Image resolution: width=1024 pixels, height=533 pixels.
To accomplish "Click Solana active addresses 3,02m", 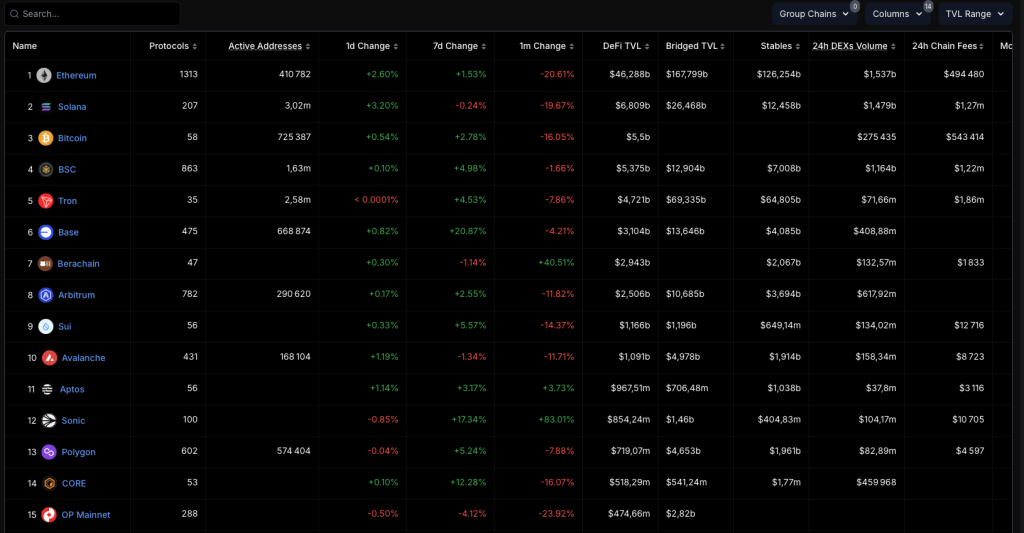I will pyautogui.click(x=298, y=105).
